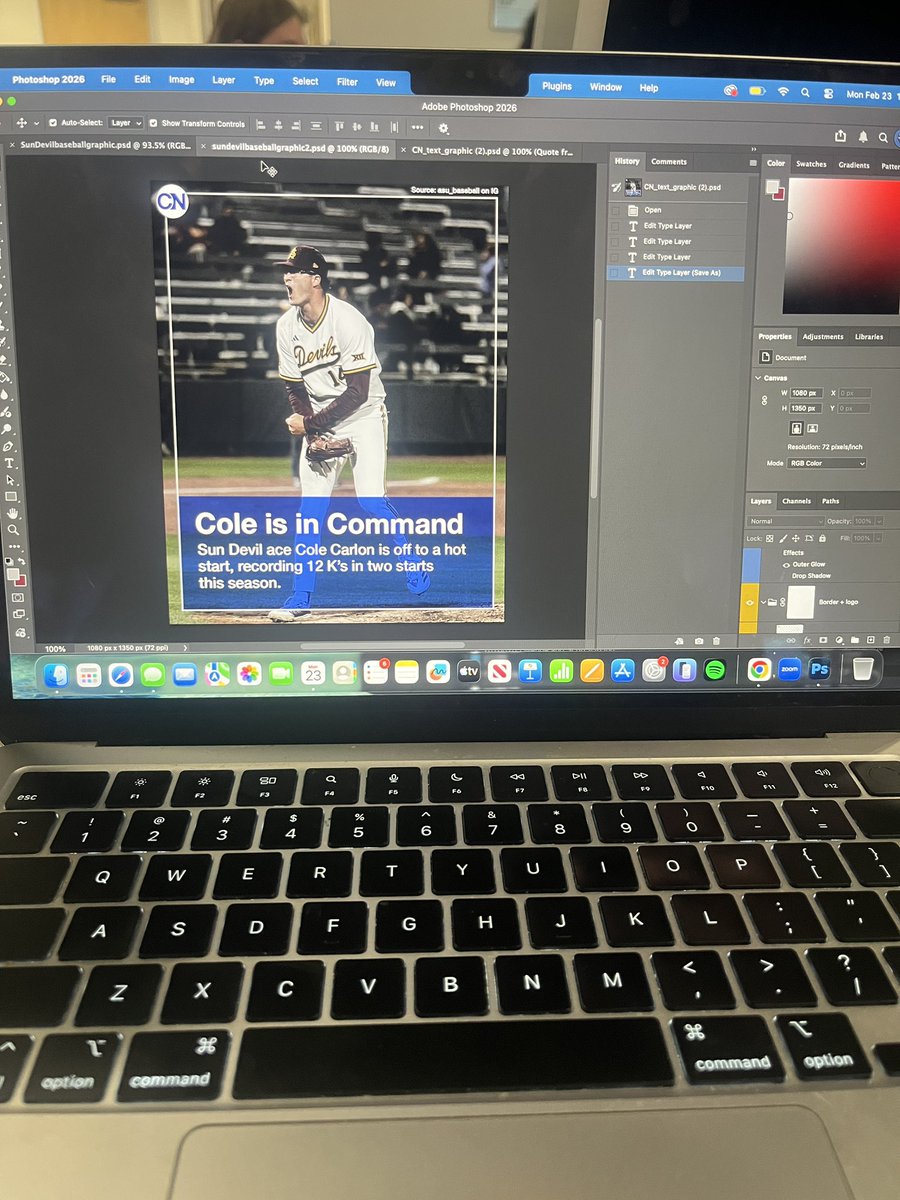900x1200 pixels.
Task: Delete current state trash icon in History
Action: click(716, 641)
